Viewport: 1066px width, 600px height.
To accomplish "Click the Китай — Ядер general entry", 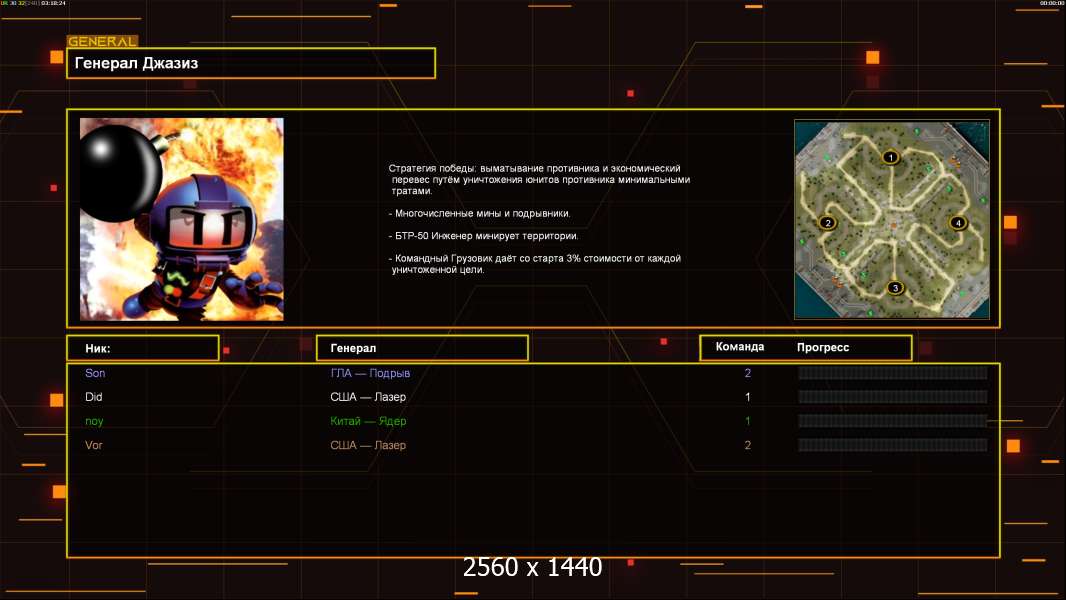I will (368, 421).
